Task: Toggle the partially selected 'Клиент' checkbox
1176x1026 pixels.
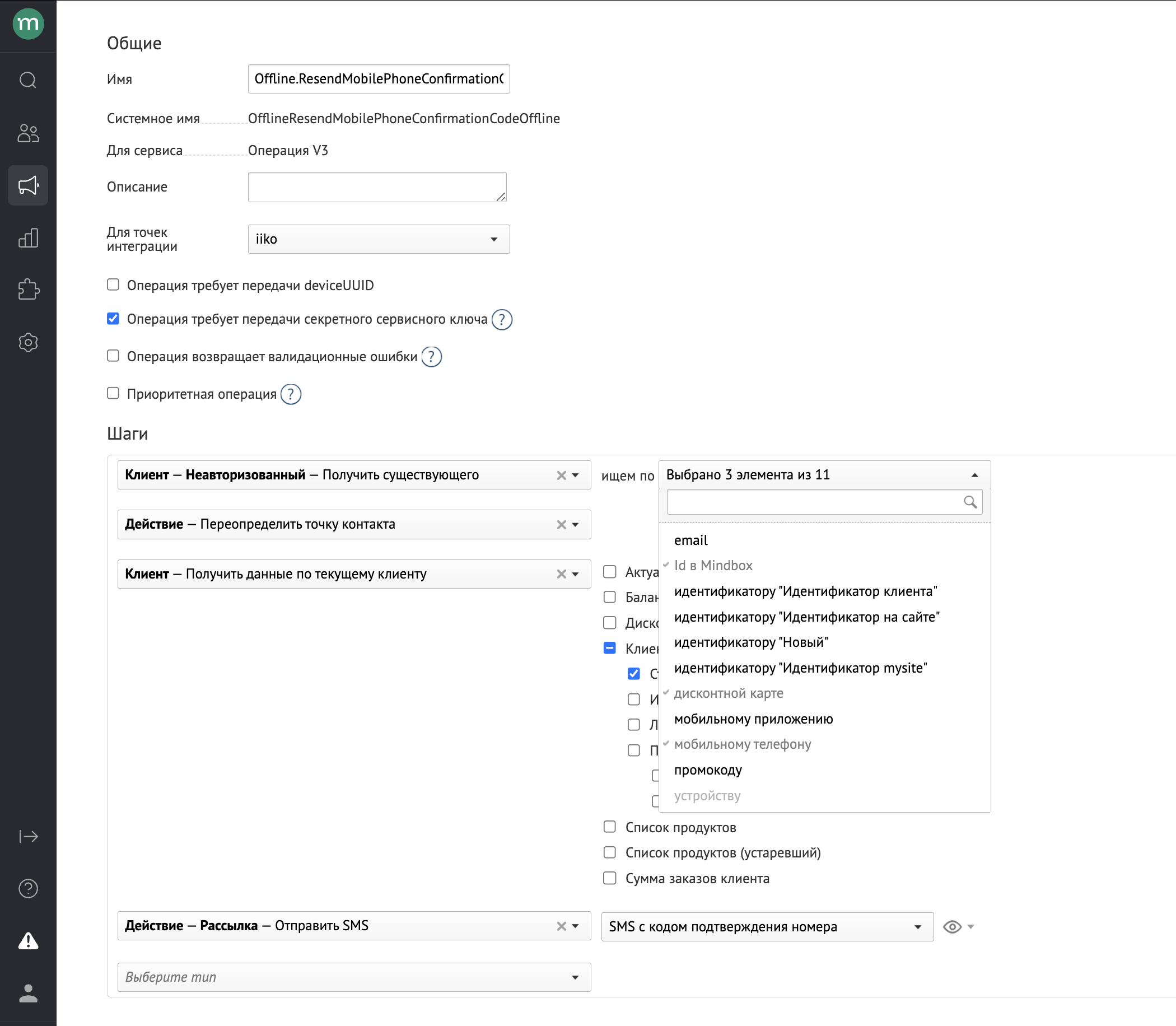Action: (610, 647)
